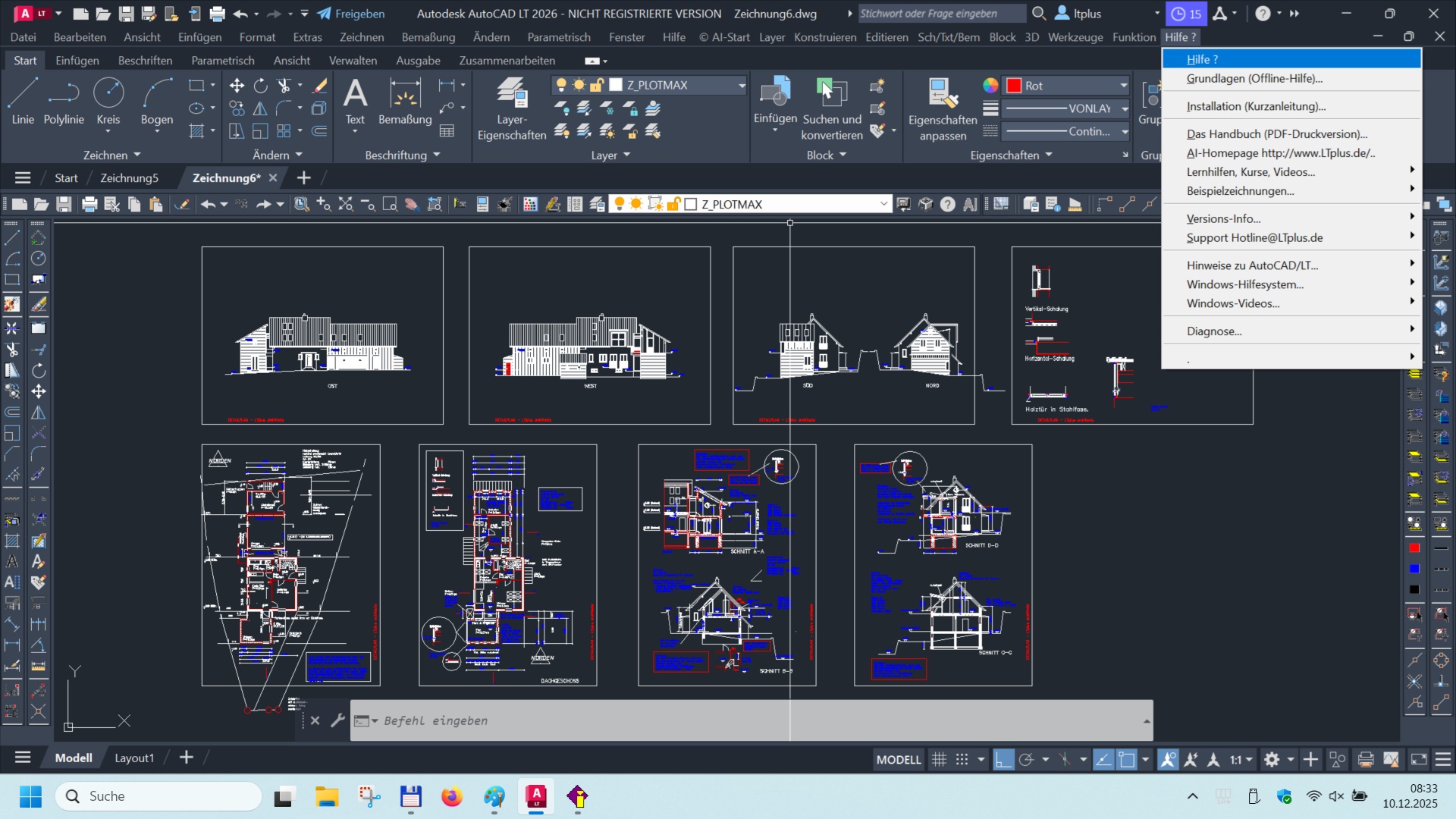Click the Befehl eingeben command line
Image resolution: width=1456 pixels, height=819 pixels.
tap(751, 720)
